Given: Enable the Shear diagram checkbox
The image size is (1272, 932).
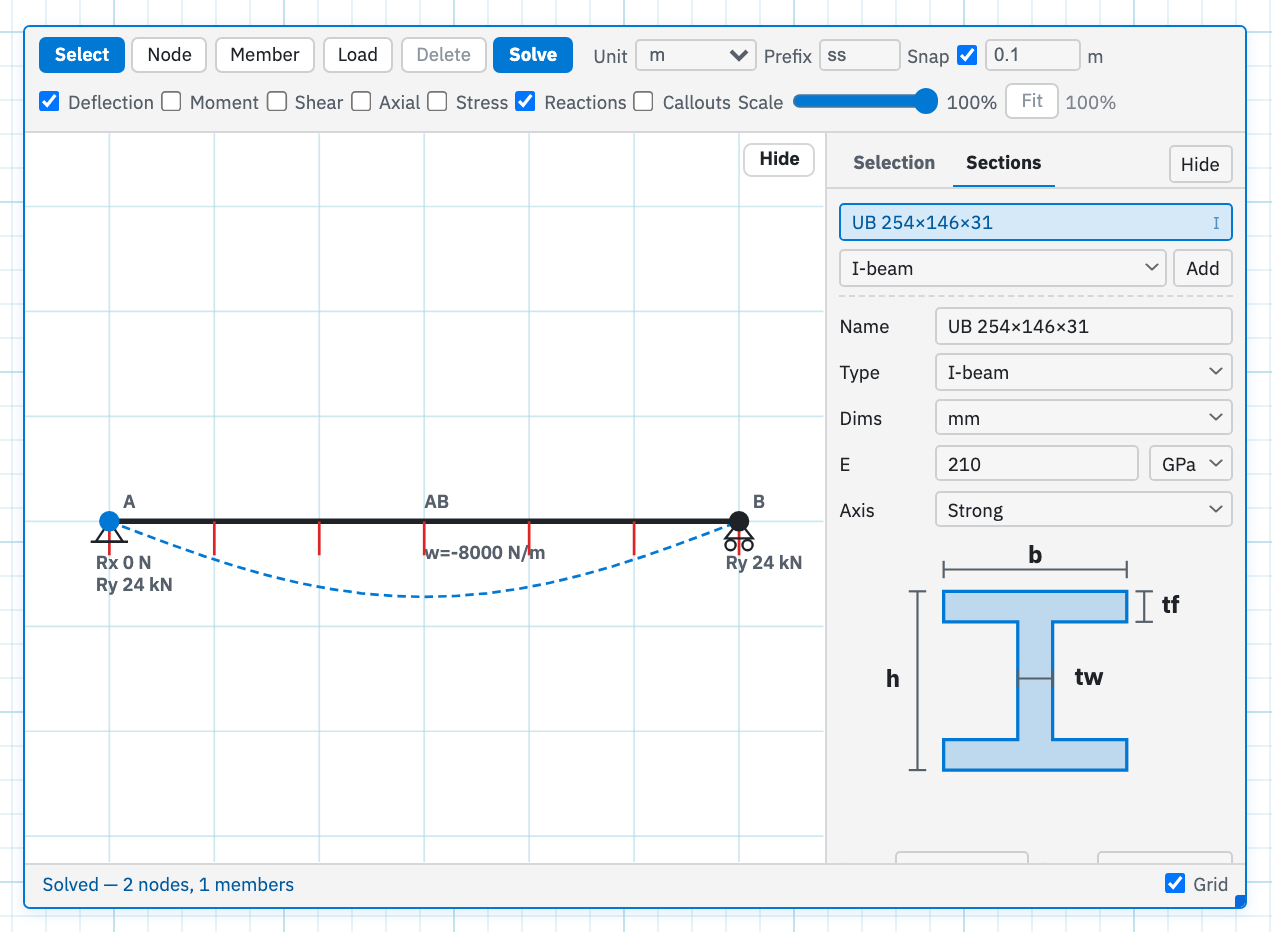Looking at the screenshot, I should pos(277,101).
